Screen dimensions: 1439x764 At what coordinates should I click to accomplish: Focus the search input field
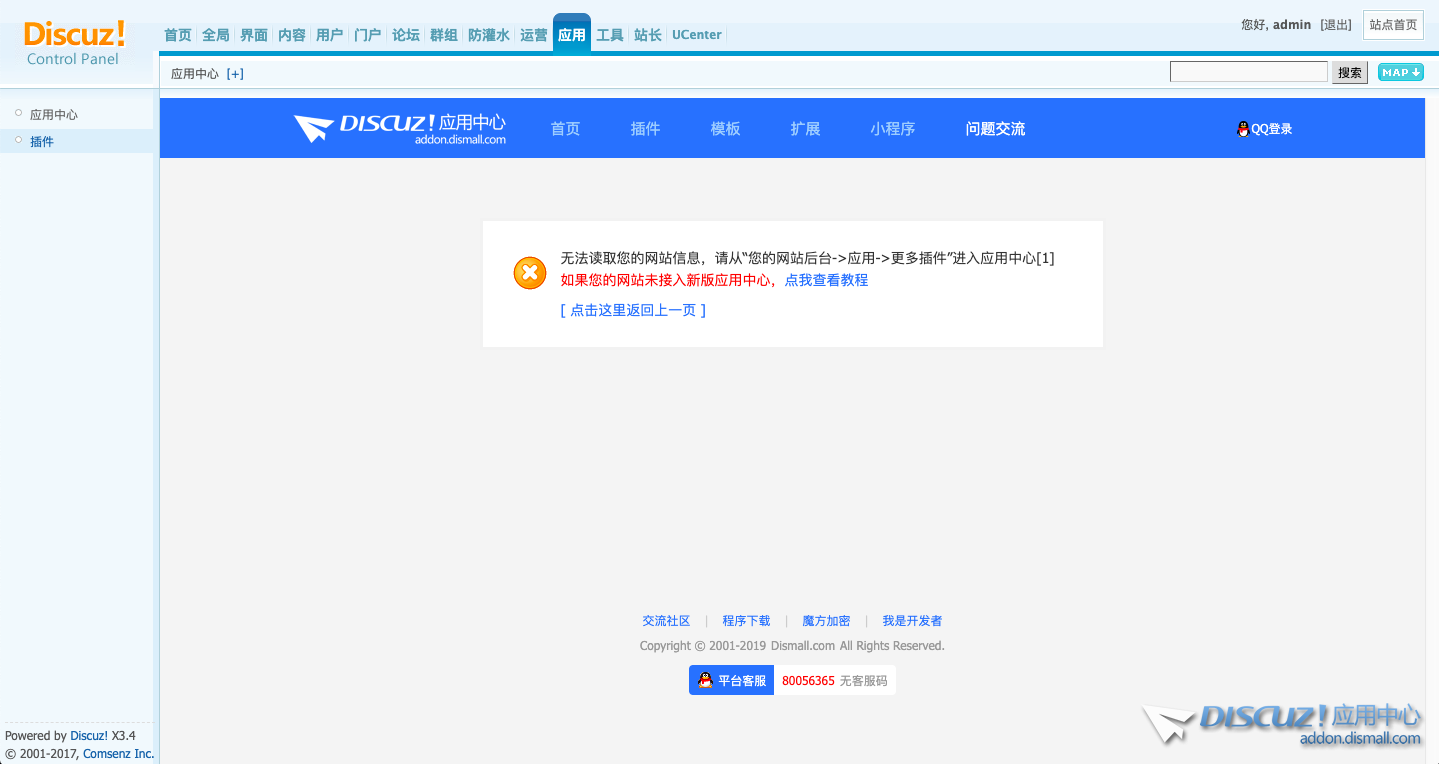[1248, 72]
